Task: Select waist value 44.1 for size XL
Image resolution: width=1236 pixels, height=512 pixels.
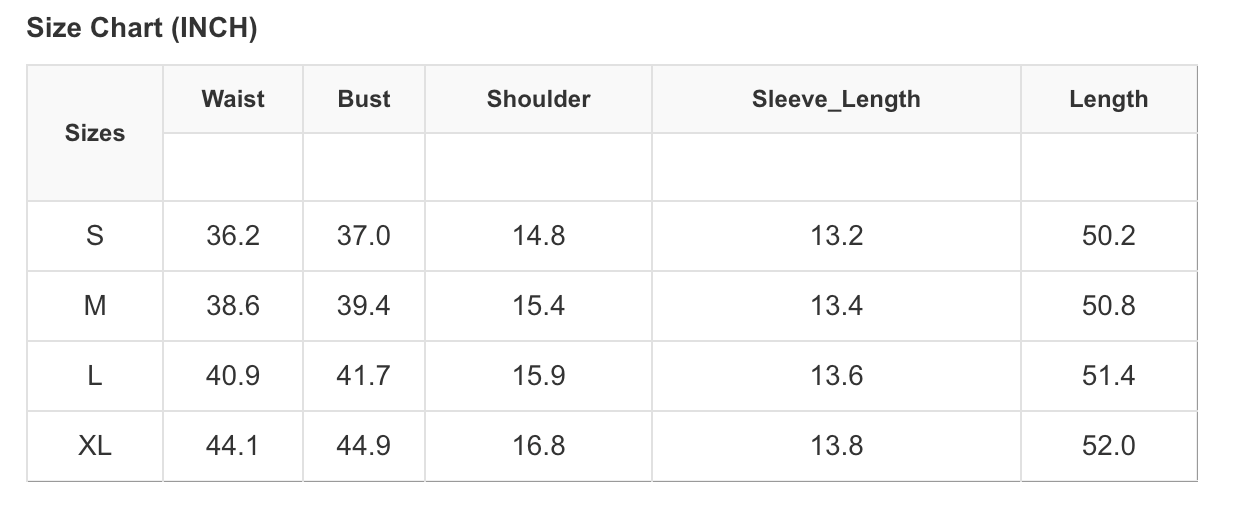Action: click(x=233, y=446)
